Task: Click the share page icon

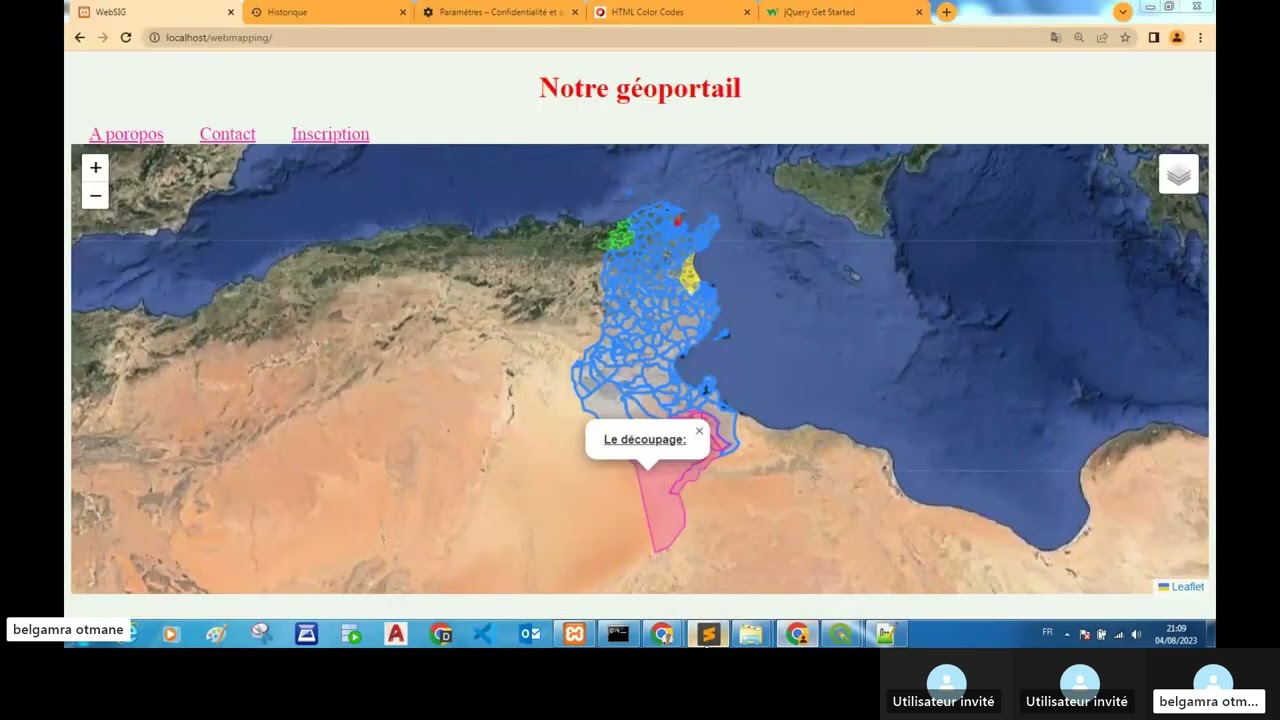Action: click(x=1102, y=37)
